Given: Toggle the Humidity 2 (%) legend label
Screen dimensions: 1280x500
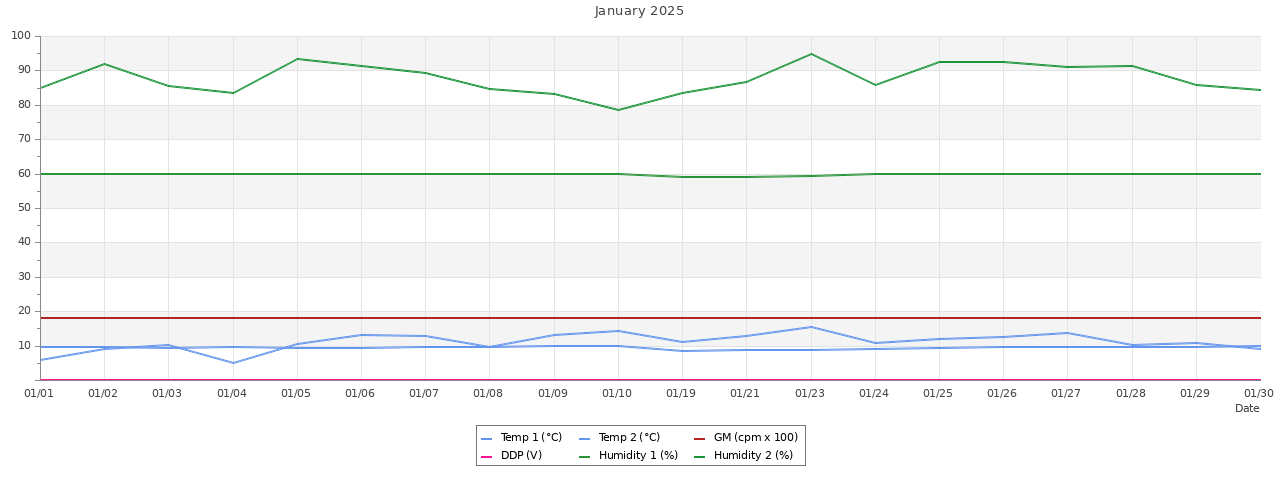Looking at the screenshot, I should click(753, 456).
